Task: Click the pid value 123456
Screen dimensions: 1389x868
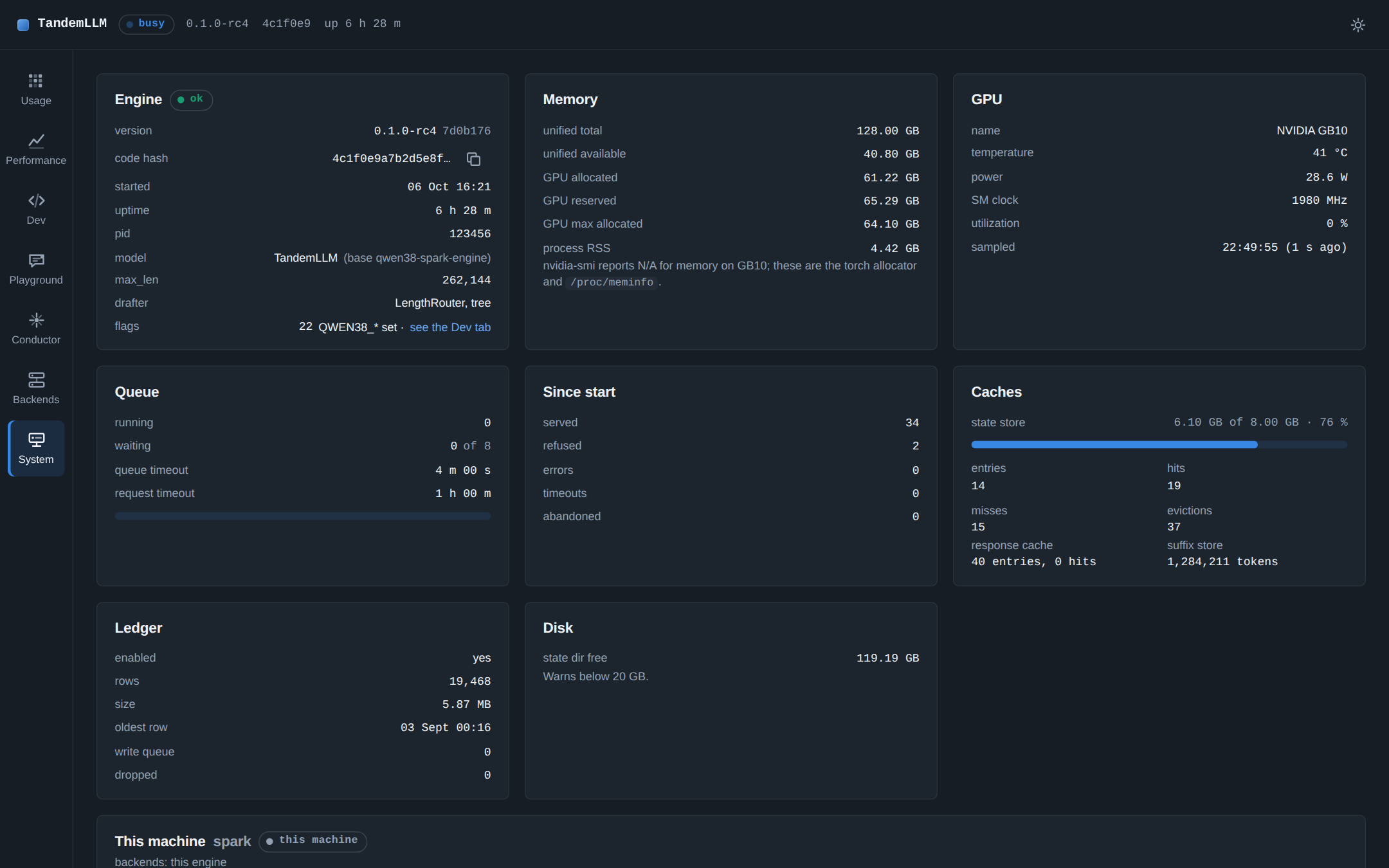Action: tap(469, 234)
